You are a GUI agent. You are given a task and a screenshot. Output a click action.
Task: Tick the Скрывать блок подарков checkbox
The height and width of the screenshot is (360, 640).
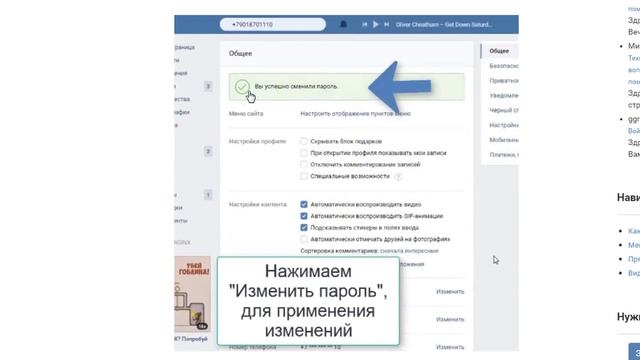coord(304,141)
